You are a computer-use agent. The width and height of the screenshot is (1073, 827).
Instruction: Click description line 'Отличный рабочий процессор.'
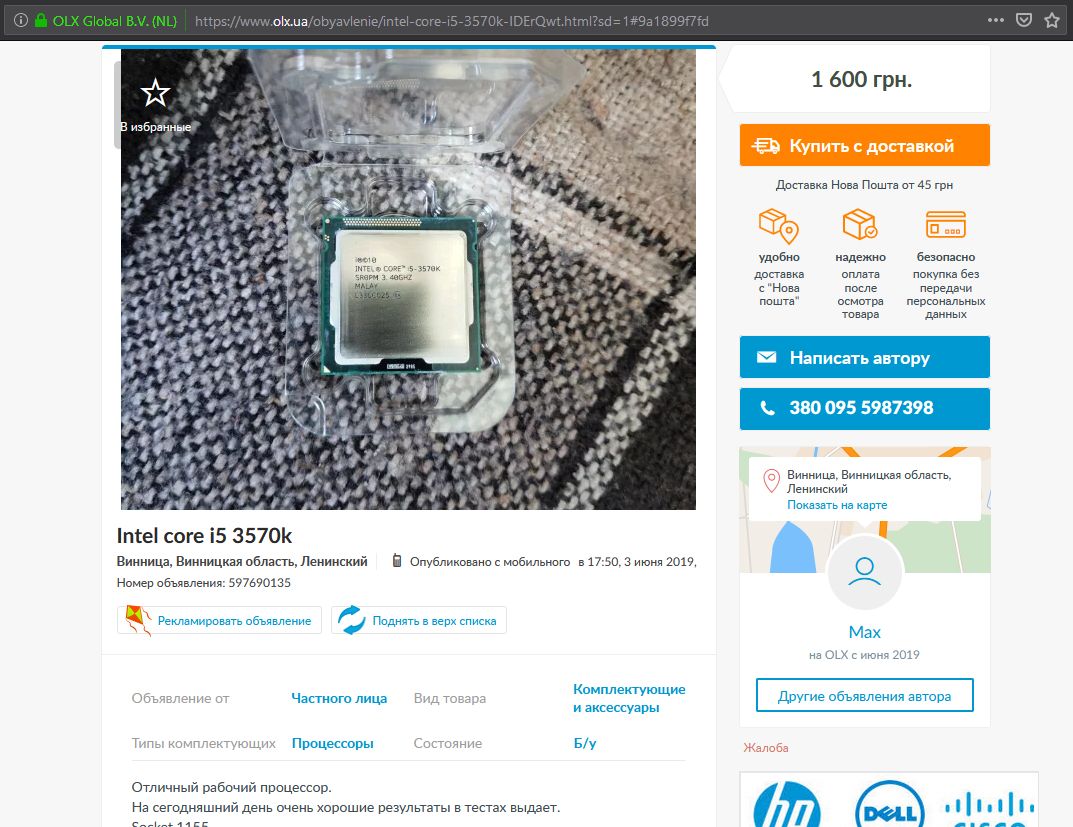pyautogui.click(x=231, y=787)
